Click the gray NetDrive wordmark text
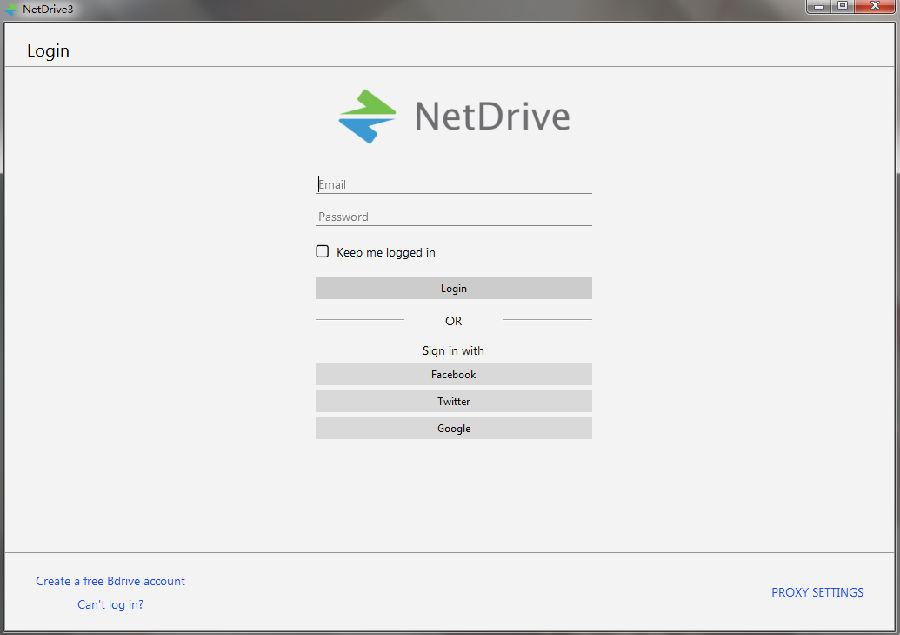Screen dimensions: 900x635 [x=492, y=117]
